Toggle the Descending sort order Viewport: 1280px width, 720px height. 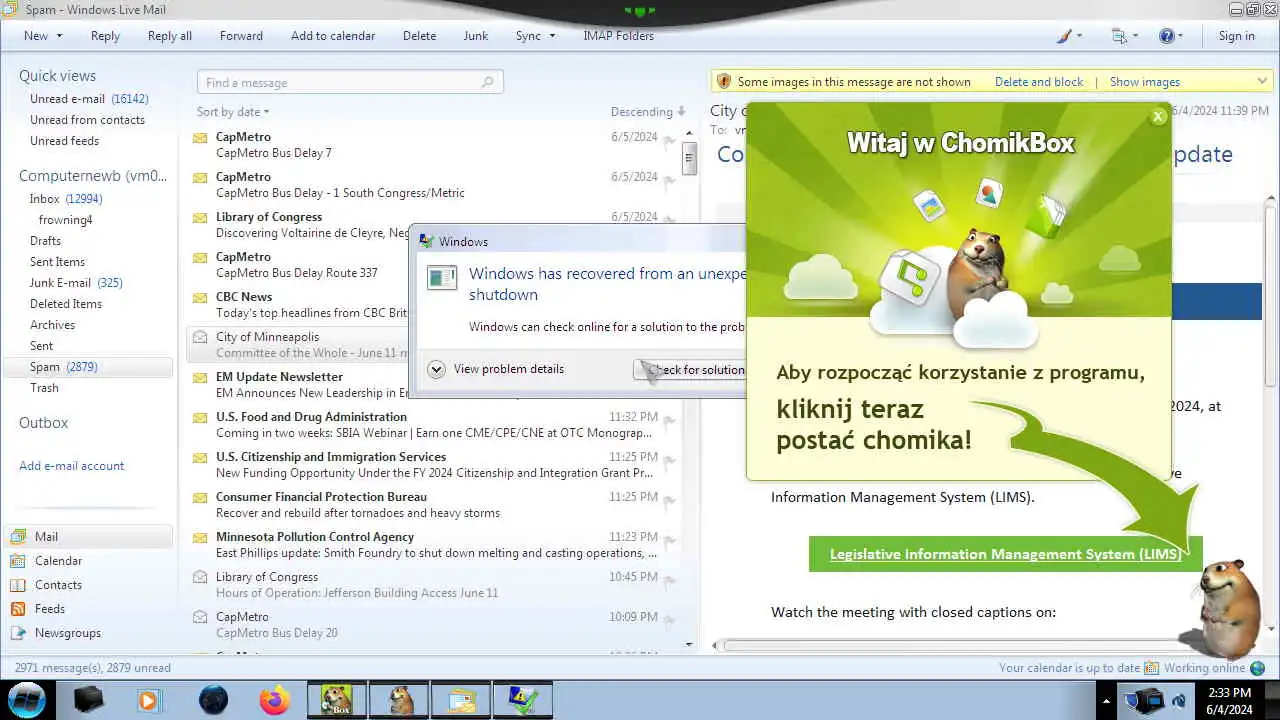point(648,112)
